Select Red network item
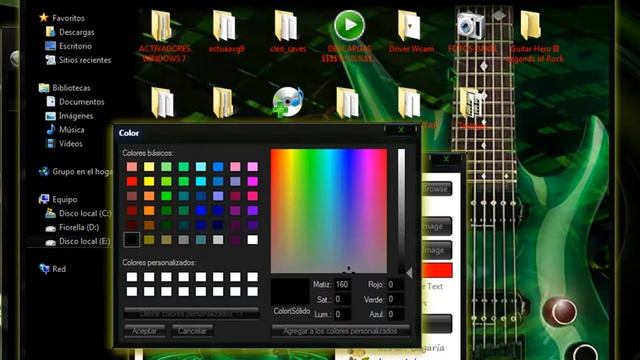Screen dimensions: 640x360 pyautogui.click(x=52, y=269)
